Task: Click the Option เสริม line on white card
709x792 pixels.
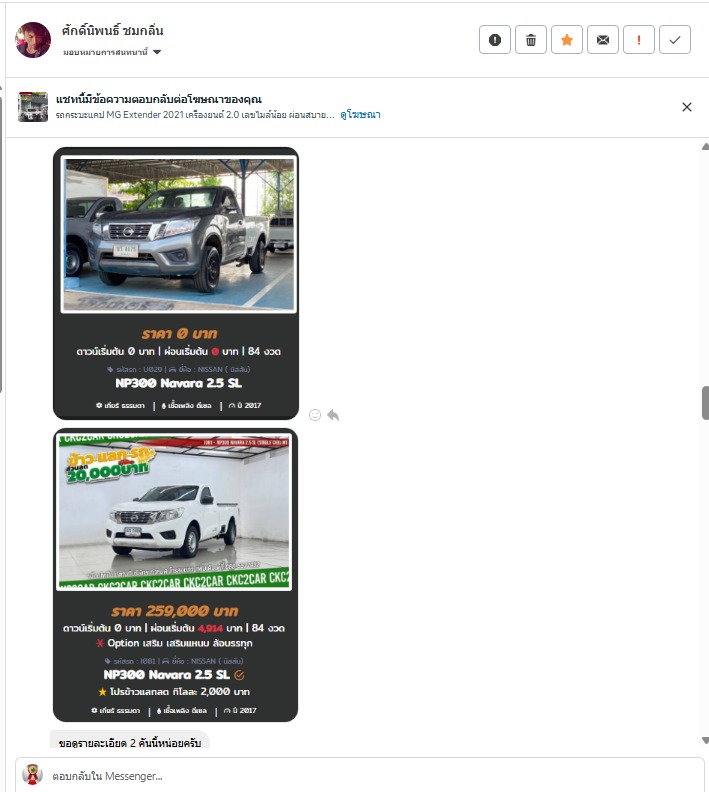Action: point(174,644)
